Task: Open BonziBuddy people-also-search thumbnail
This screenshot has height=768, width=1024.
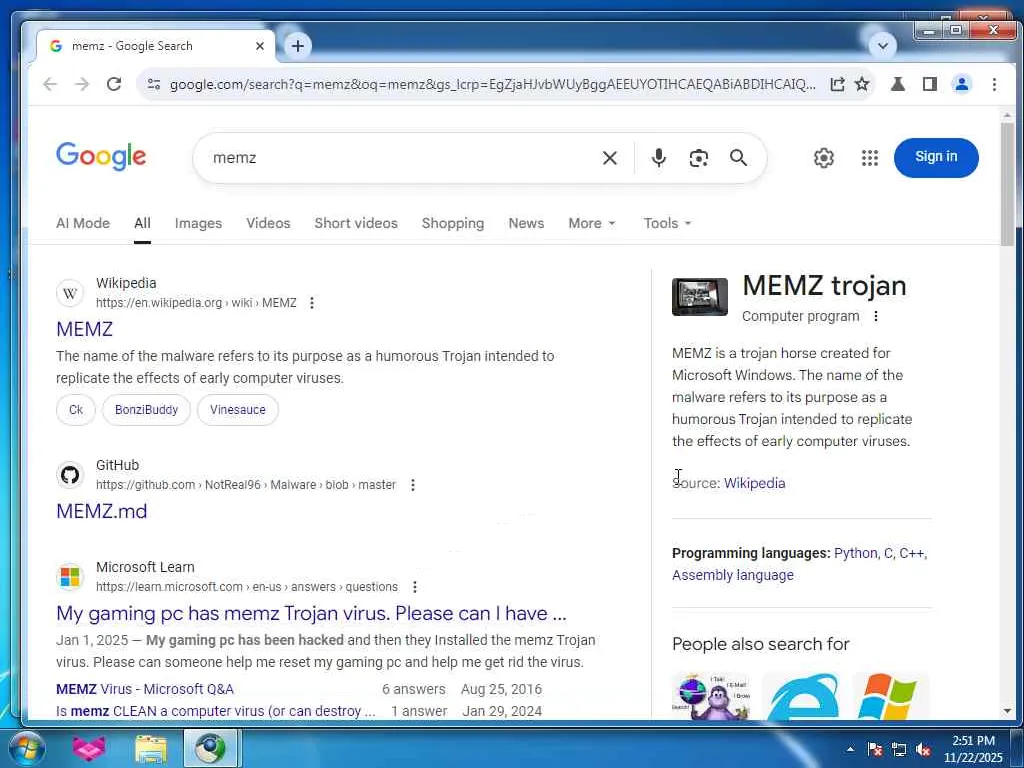Action: [x=711, y=696]
